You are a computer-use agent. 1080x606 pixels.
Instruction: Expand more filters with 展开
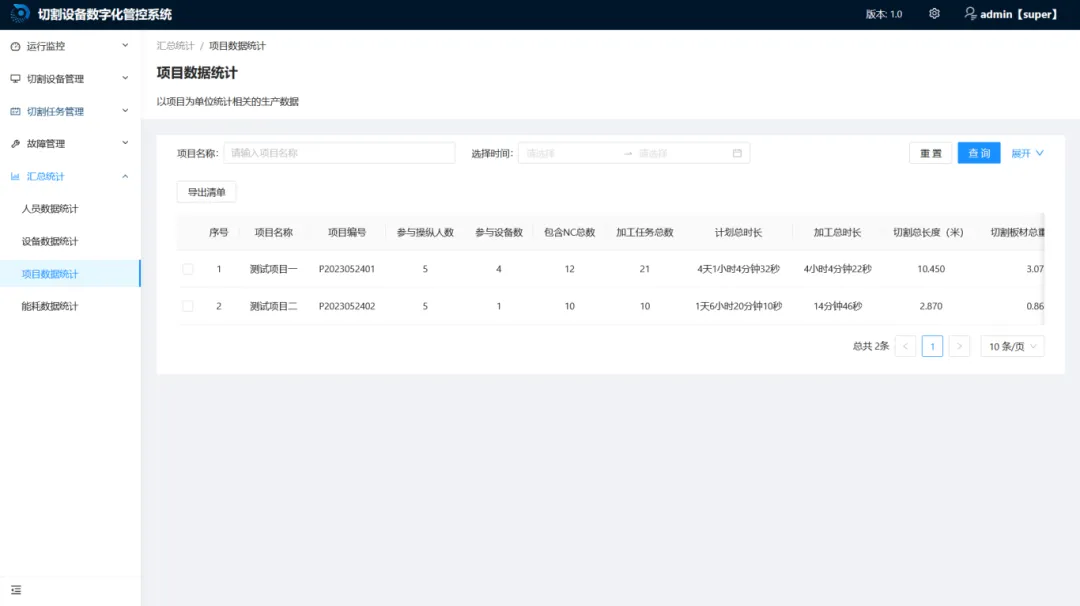[x=1027, y=153]
